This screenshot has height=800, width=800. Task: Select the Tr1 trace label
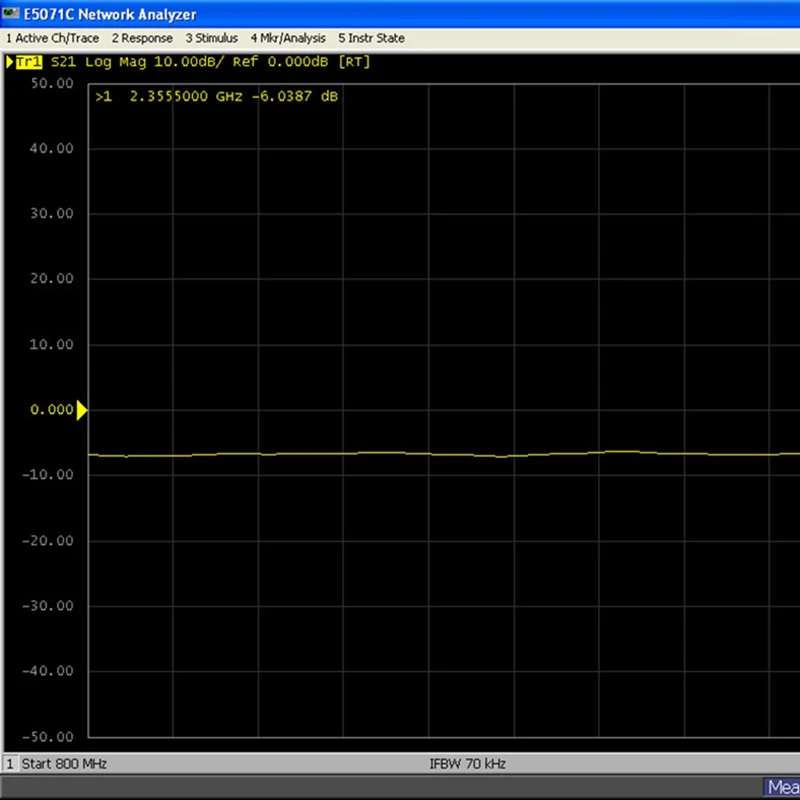coord(29,62)
